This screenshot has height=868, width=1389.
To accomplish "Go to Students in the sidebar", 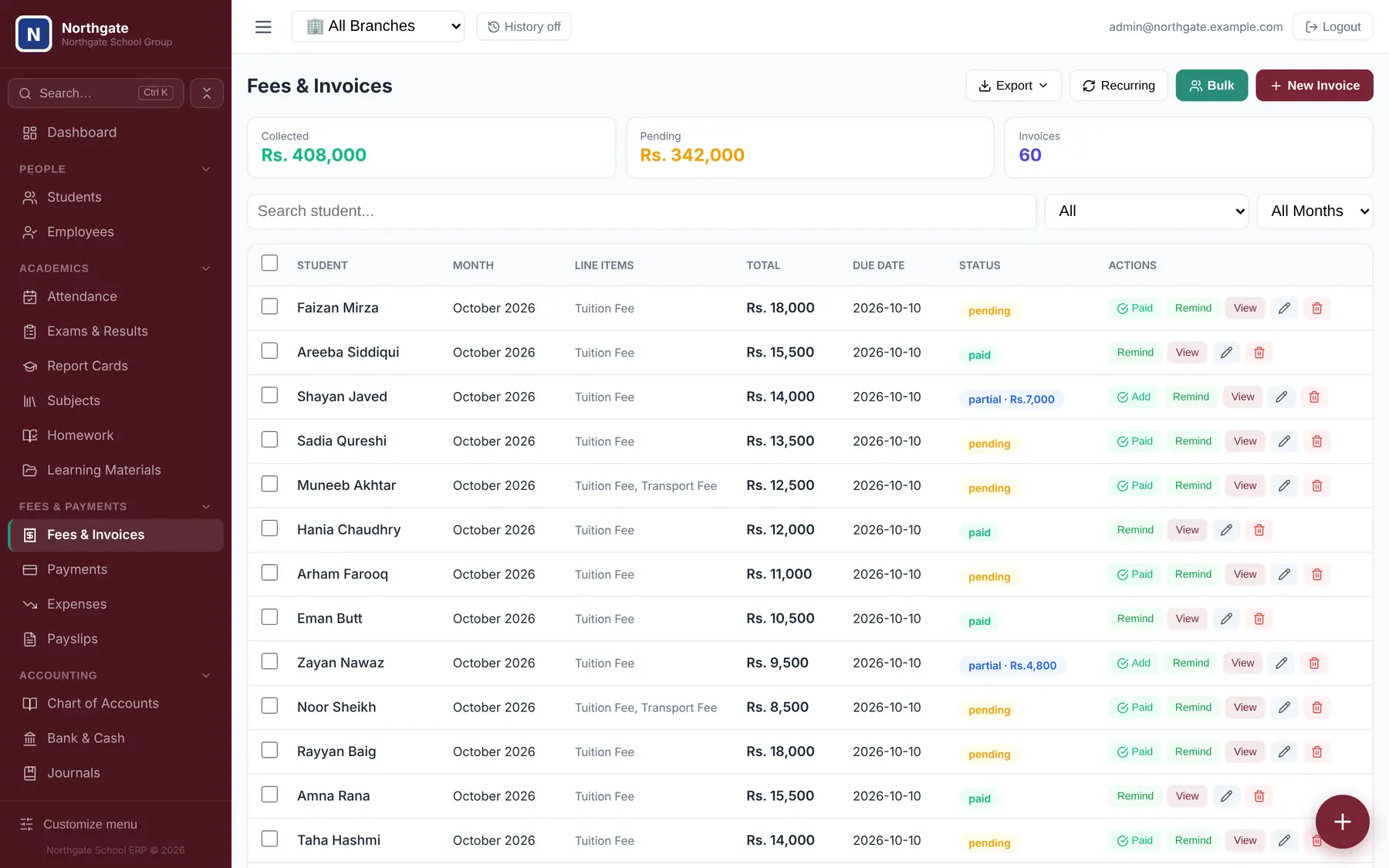I will (116, 198).
